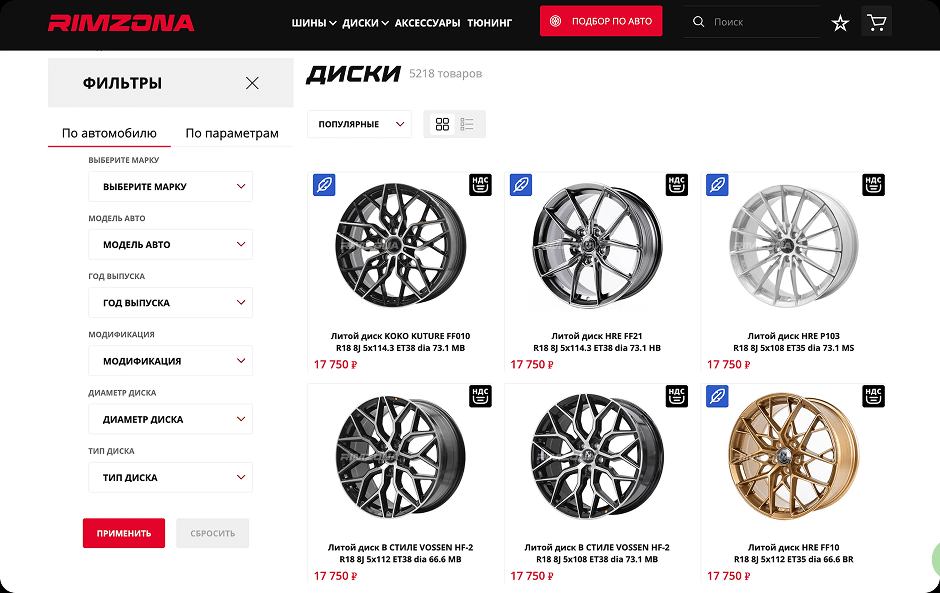Viewport: 940px width, 593px height.
Task: Click blue feather badge on HRE FF10
Action: tap(717, 396)
